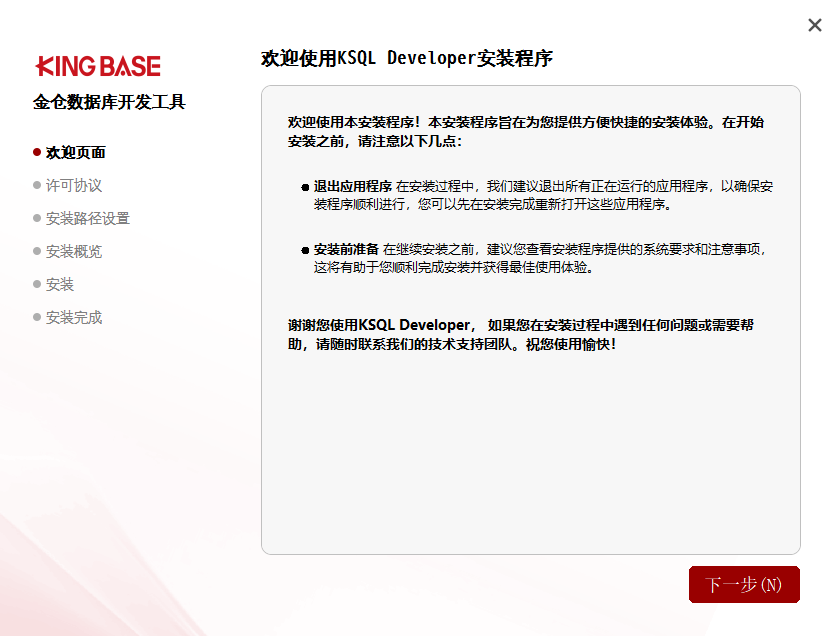This screenshot has height=636, width=837.
Task: Open the 安装概览 step
Action: click(74, 251)
